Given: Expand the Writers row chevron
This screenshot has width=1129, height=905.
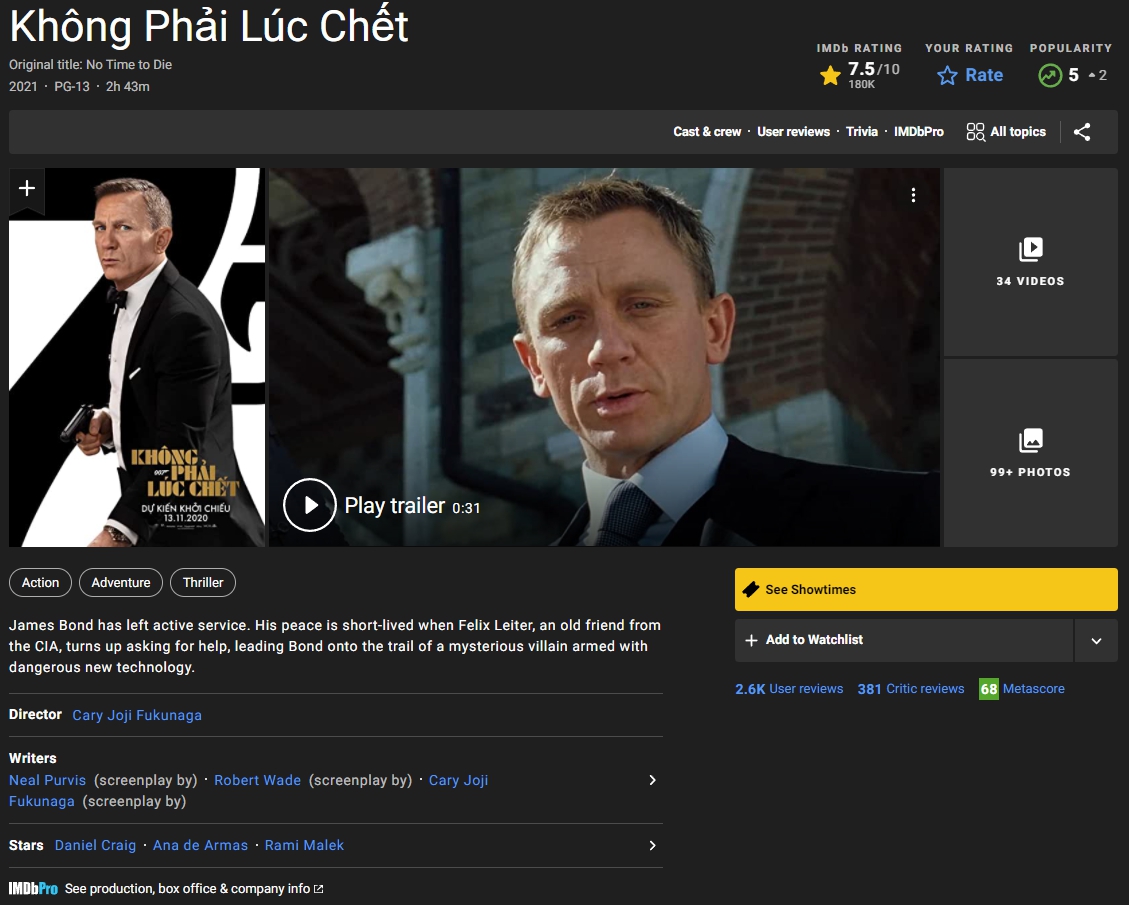Looking at the screenshot, I should coord(652,780).
